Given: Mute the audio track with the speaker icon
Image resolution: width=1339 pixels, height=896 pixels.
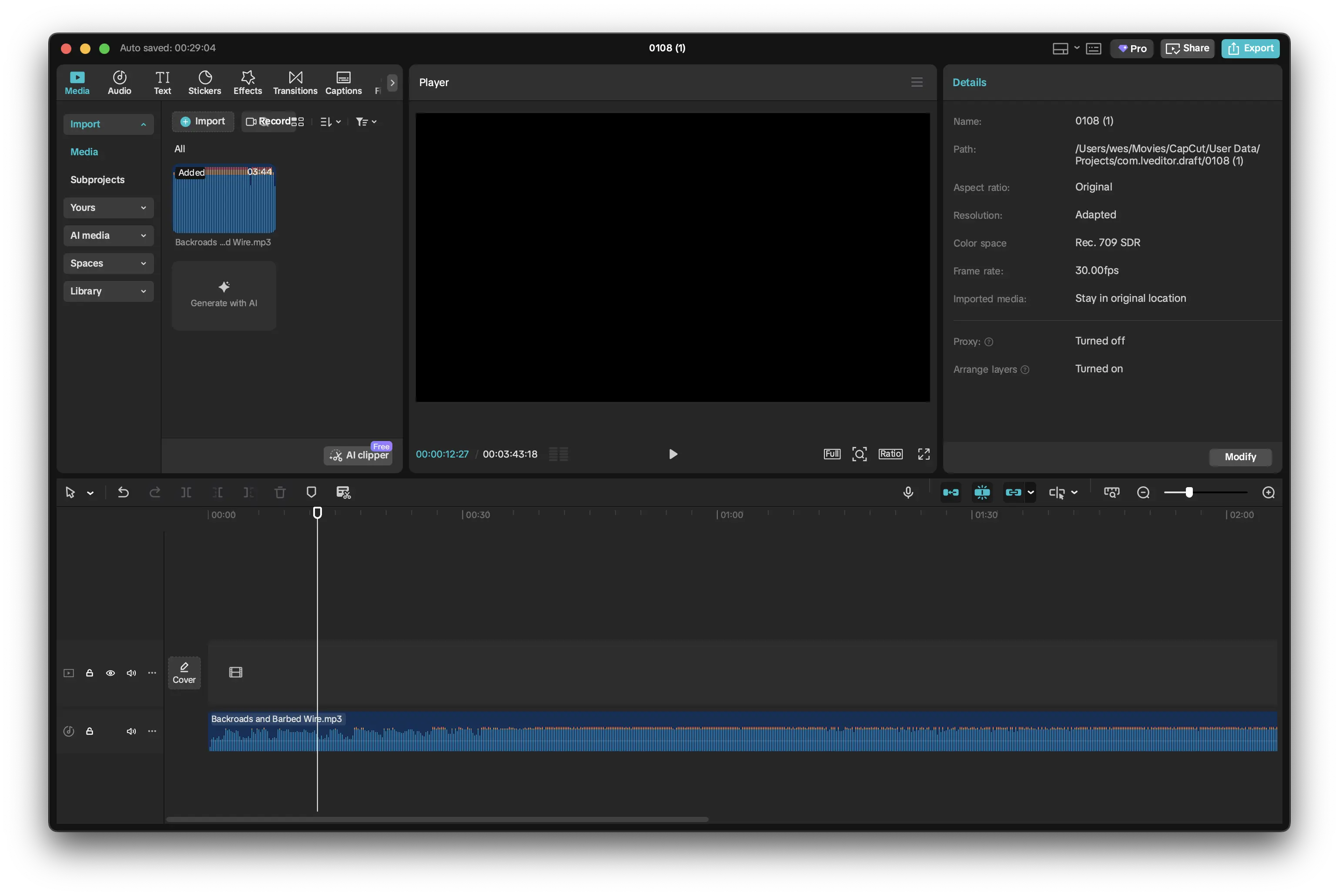Looking at the screenshot, I should [x=131, y=731].
